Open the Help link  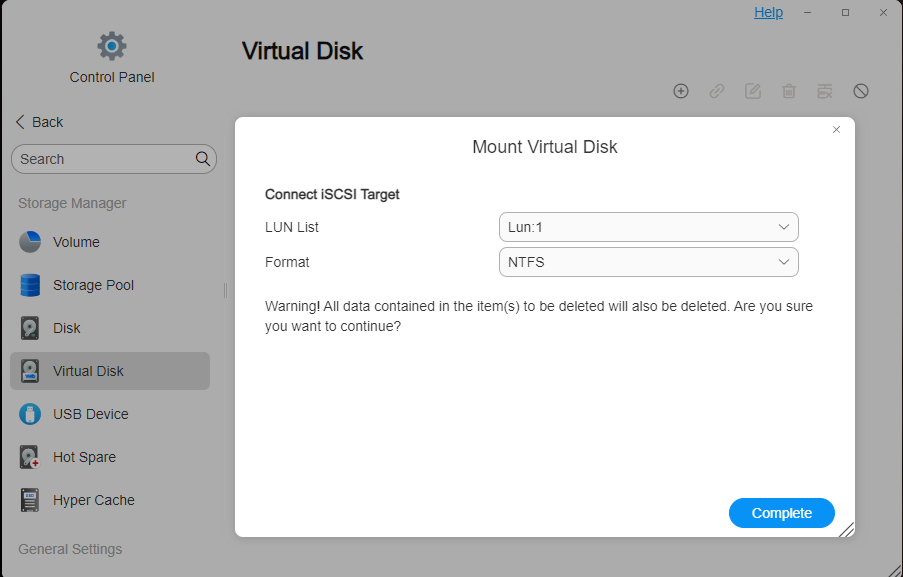tap(768, 12)
